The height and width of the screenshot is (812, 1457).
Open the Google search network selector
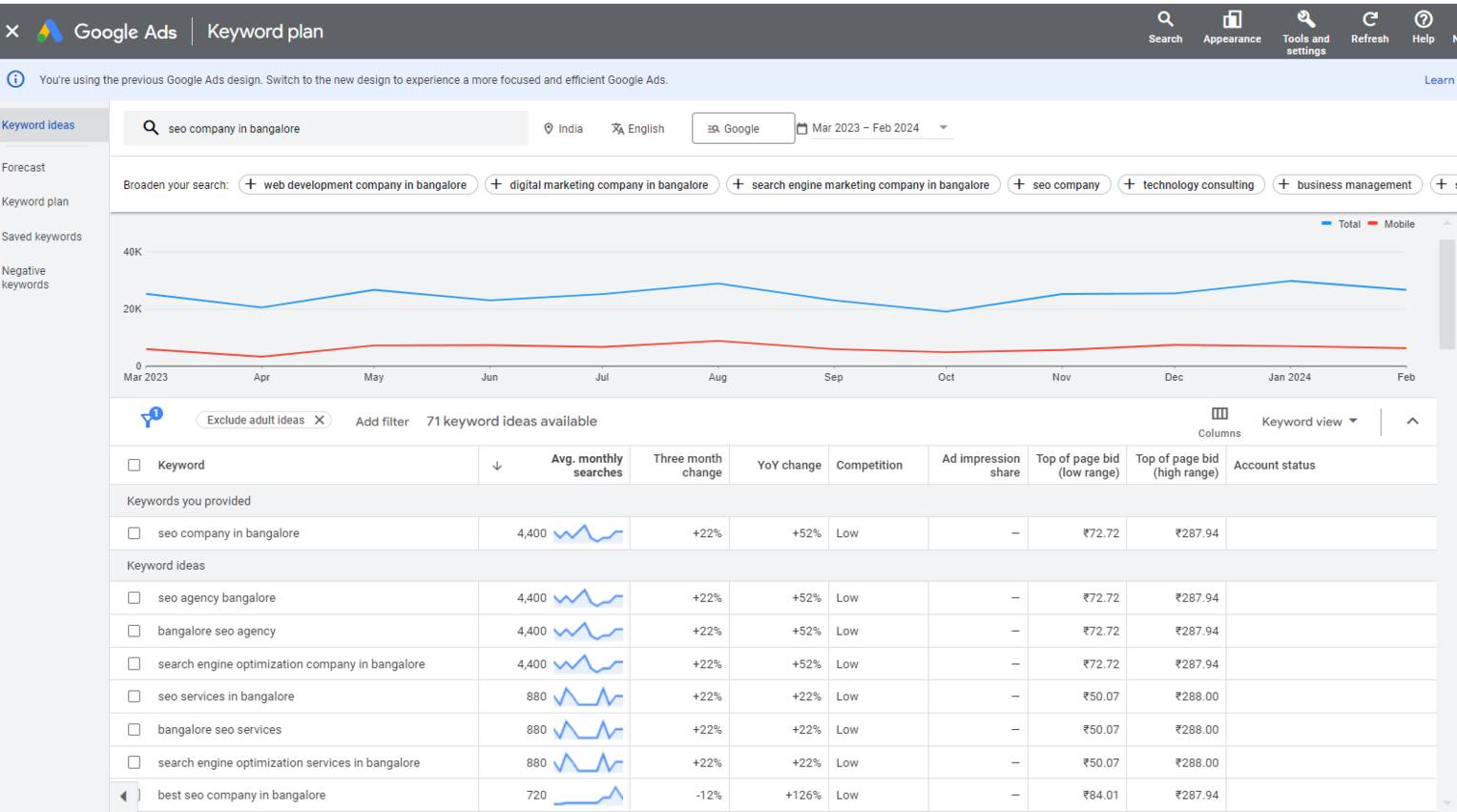[742, 129]
